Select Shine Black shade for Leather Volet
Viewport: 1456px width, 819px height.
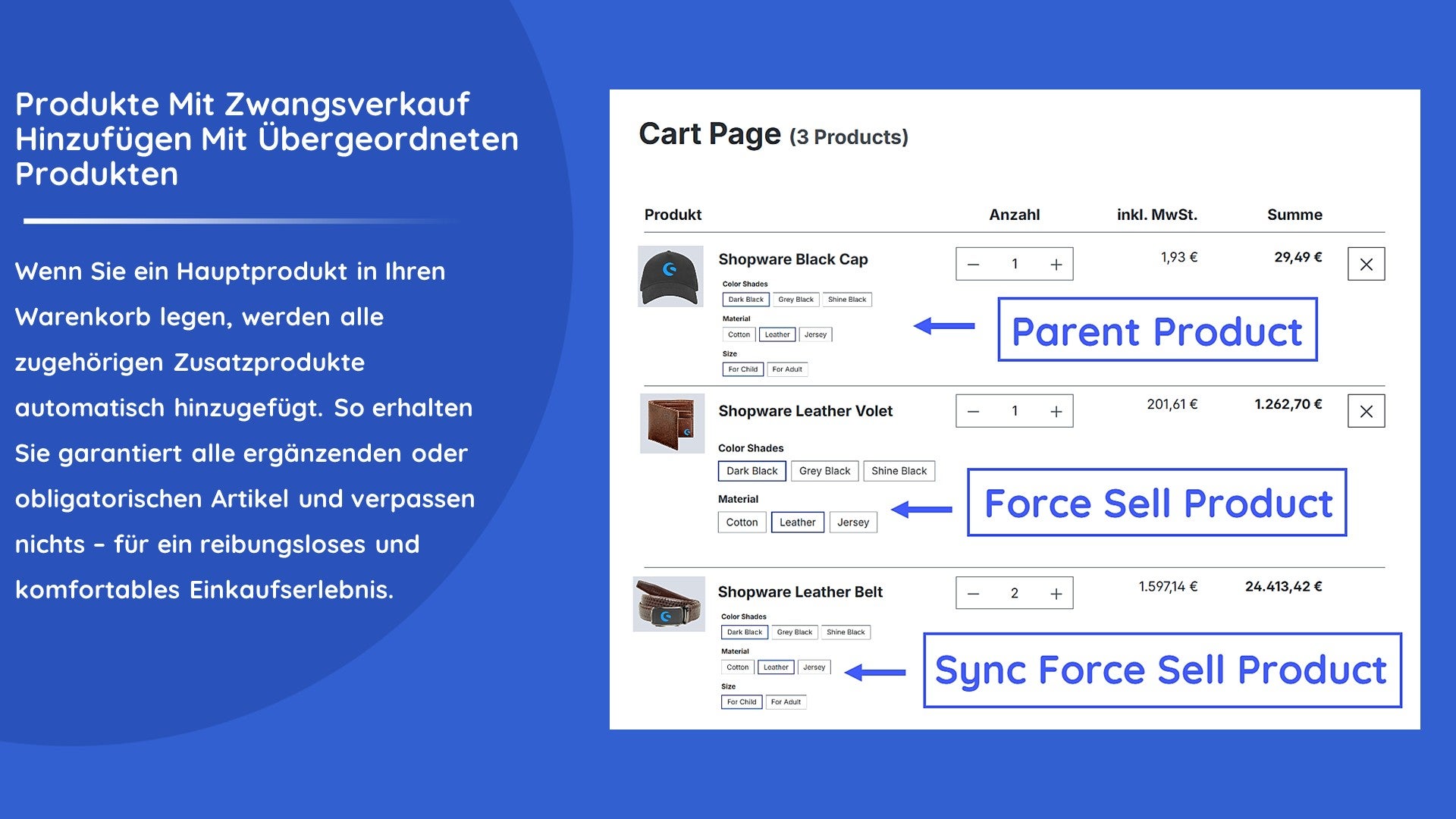tap(899, 471)
